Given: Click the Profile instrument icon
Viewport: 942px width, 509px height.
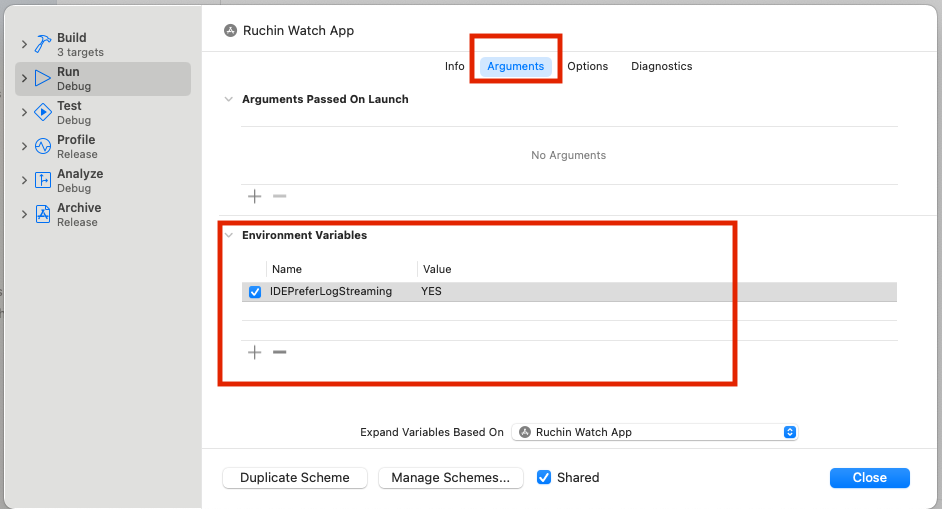Looking at the screenshot, I should click(x=42, y=146).
